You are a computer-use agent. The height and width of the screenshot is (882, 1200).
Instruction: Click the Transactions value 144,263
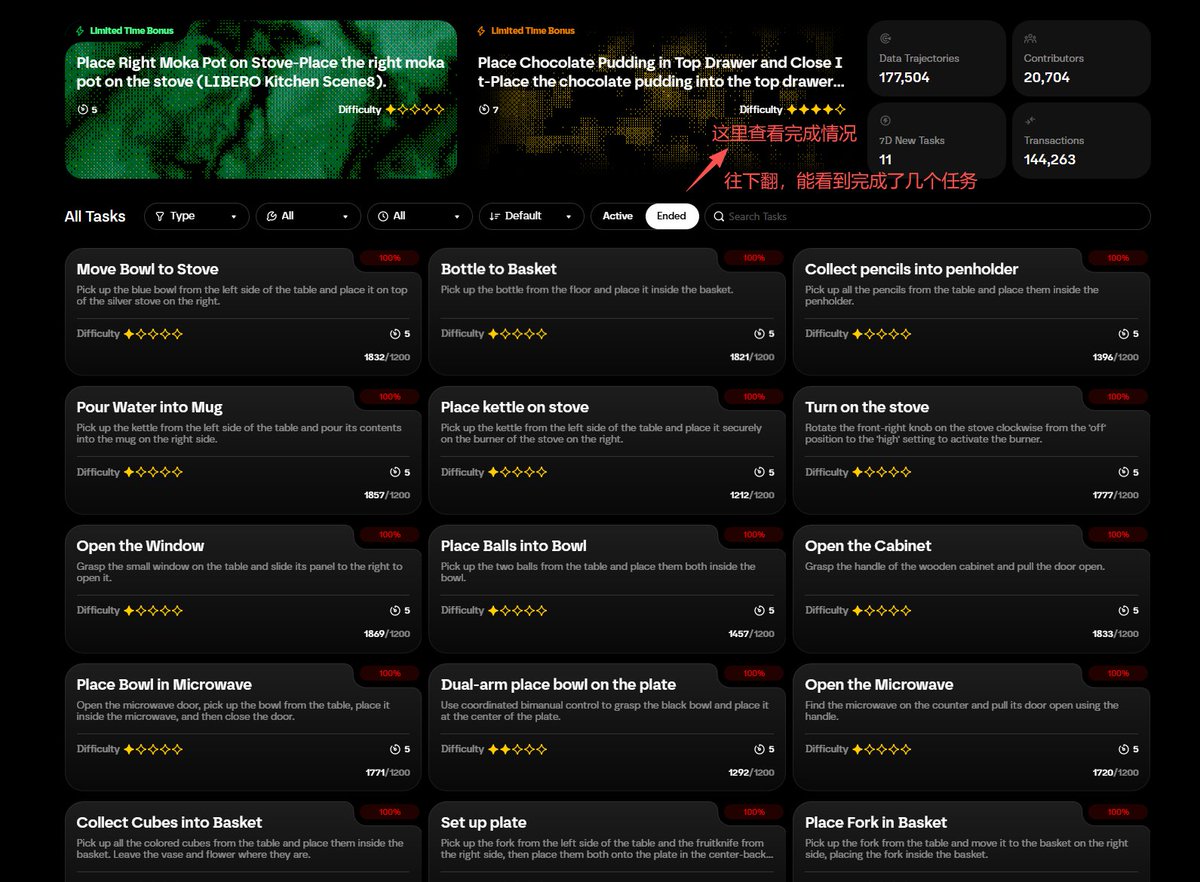[1049, 159]
